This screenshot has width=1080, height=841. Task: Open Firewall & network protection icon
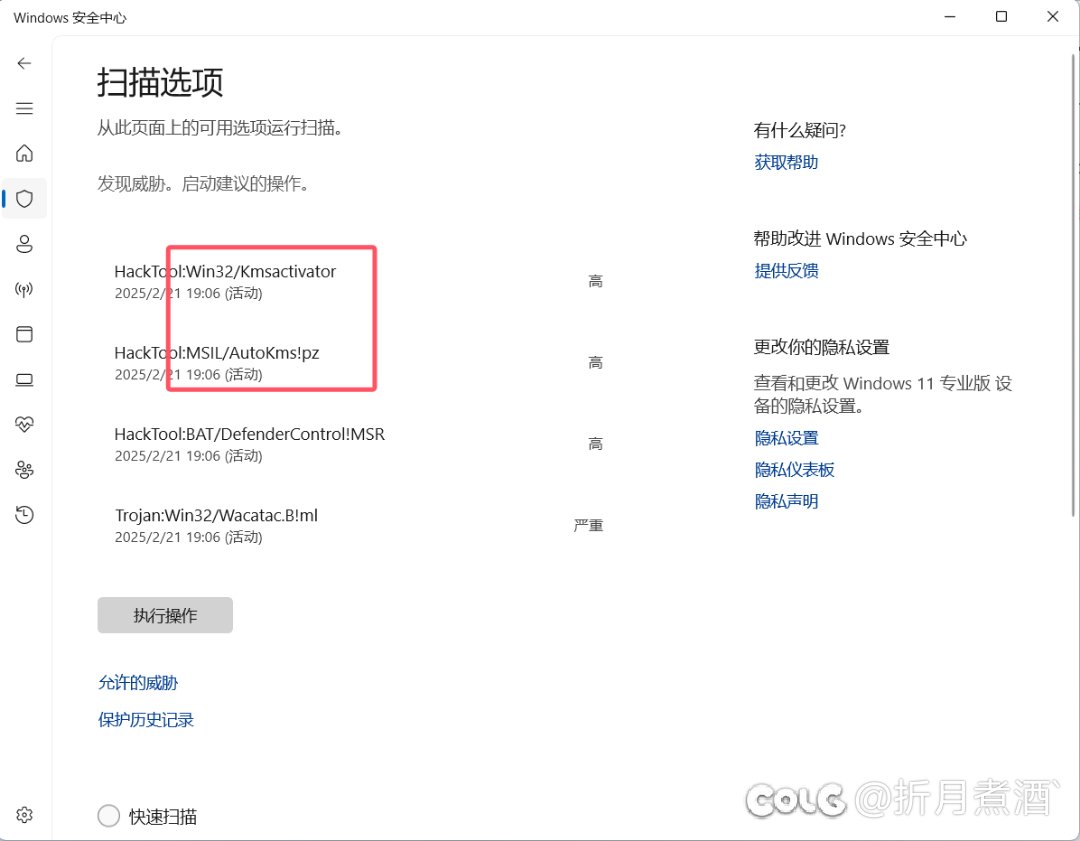(24, 289)
